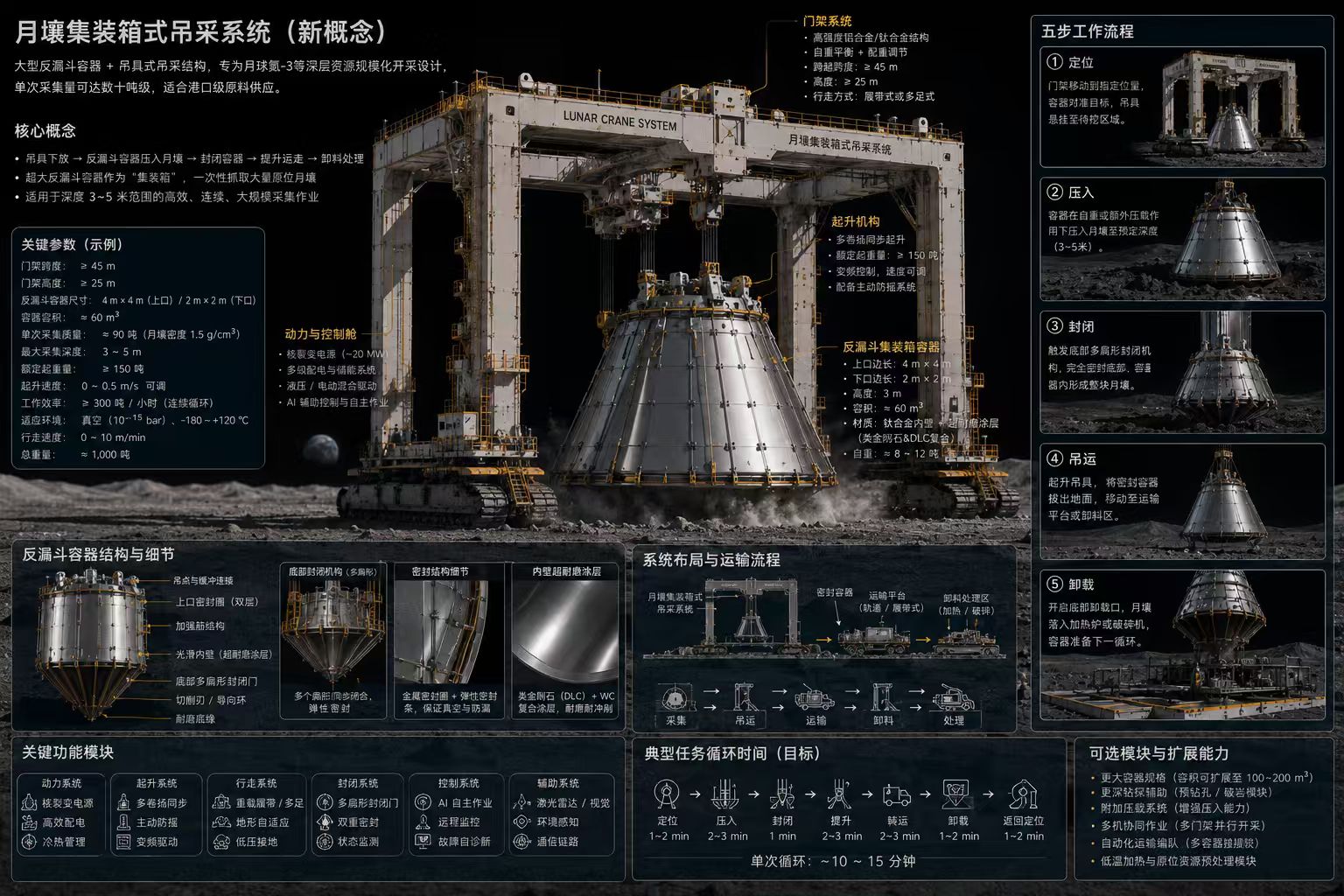Click the 密封结构细节 detail image

(x=449, y=633)
